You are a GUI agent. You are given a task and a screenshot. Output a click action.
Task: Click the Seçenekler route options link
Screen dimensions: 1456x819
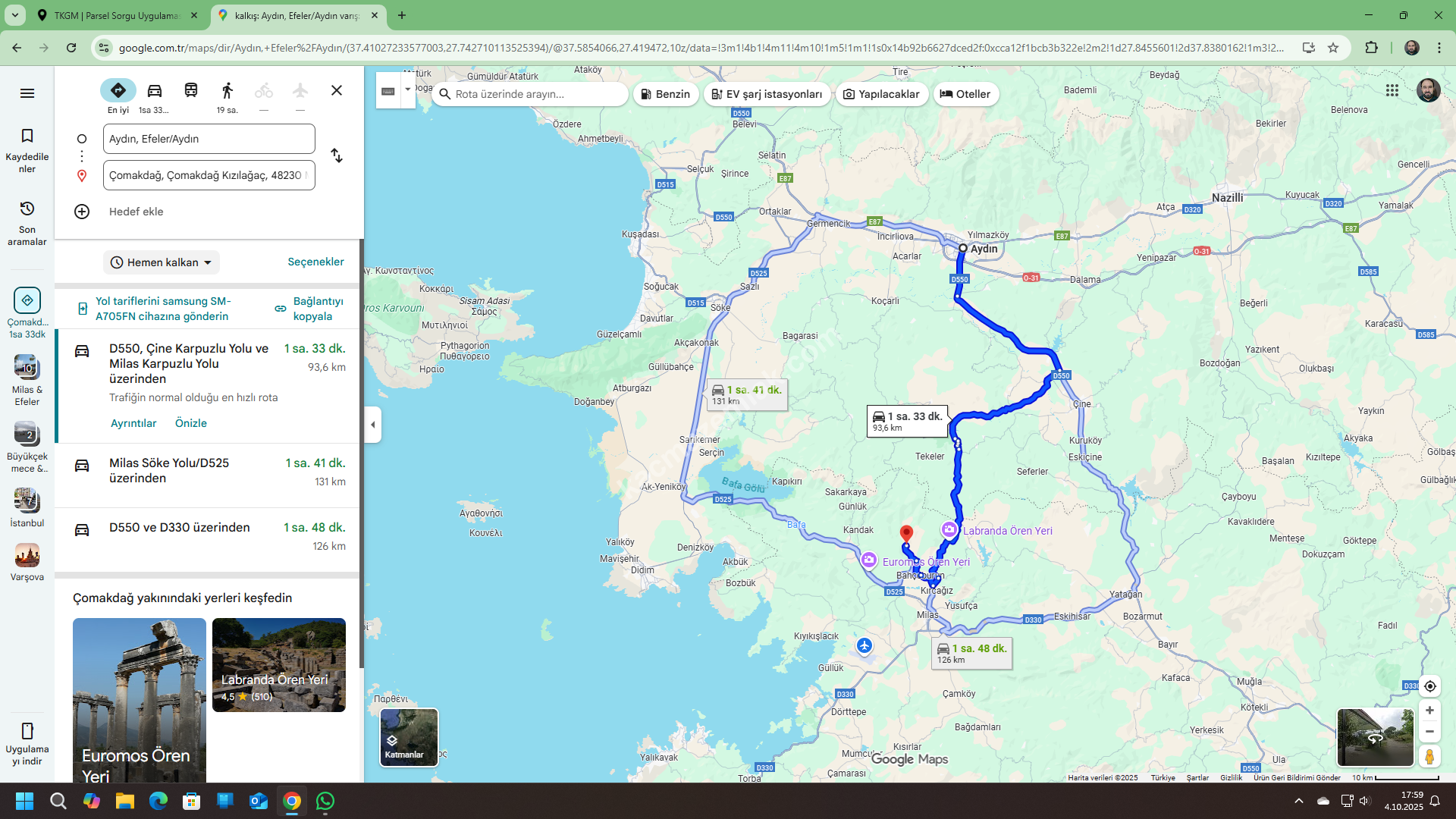tap(315, 262)
